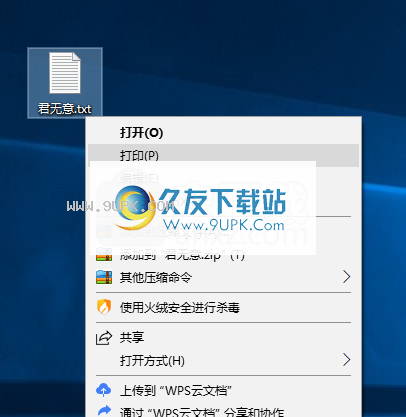
Task: Click the WinRAR icon beside 其他压缩命令
Action: pyautogui.click(x=104, y=277)
